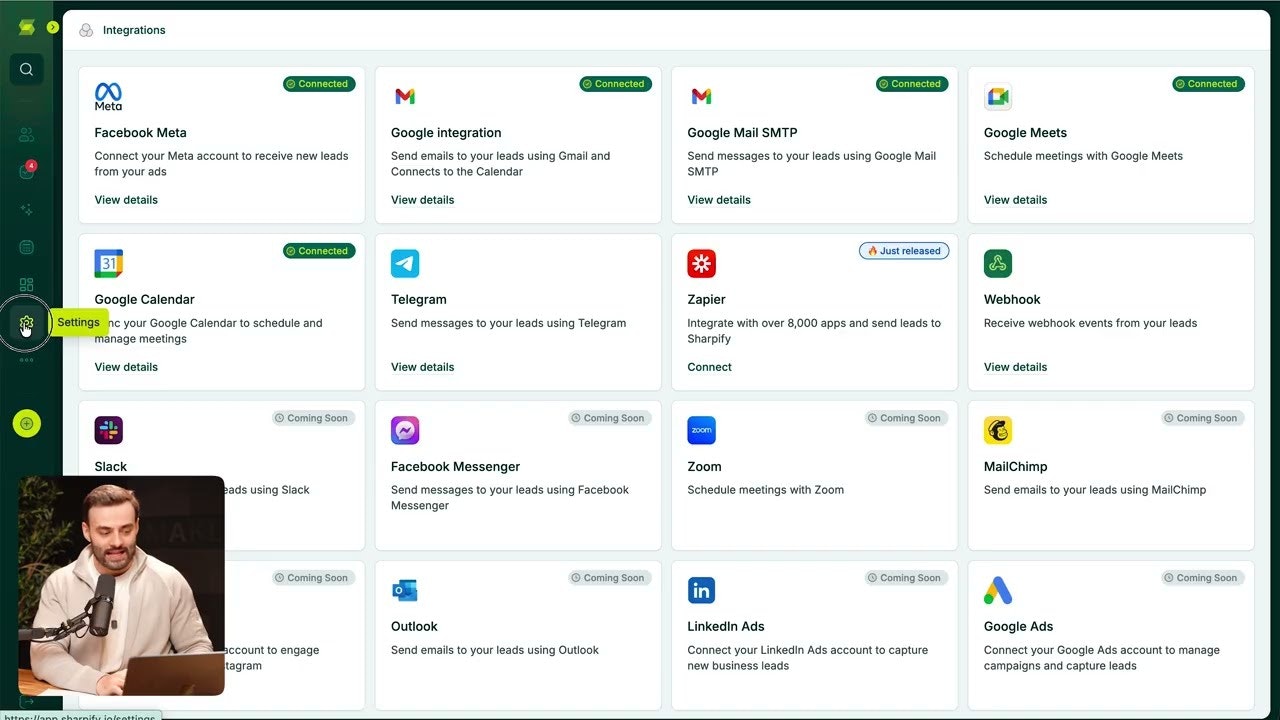Click the Sharpify logo in the sidebar

(x=27, y=27)
